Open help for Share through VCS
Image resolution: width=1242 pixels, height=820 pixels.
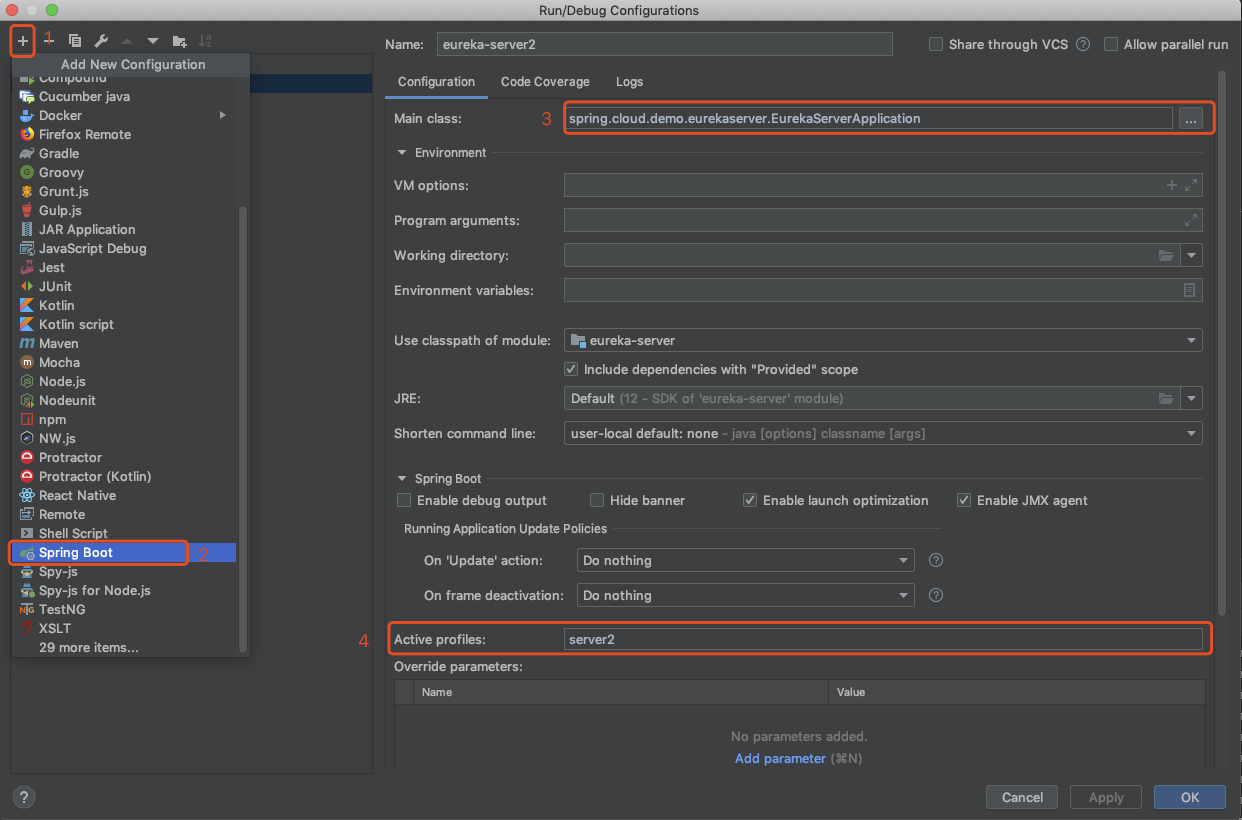[x=1083, y=45]
